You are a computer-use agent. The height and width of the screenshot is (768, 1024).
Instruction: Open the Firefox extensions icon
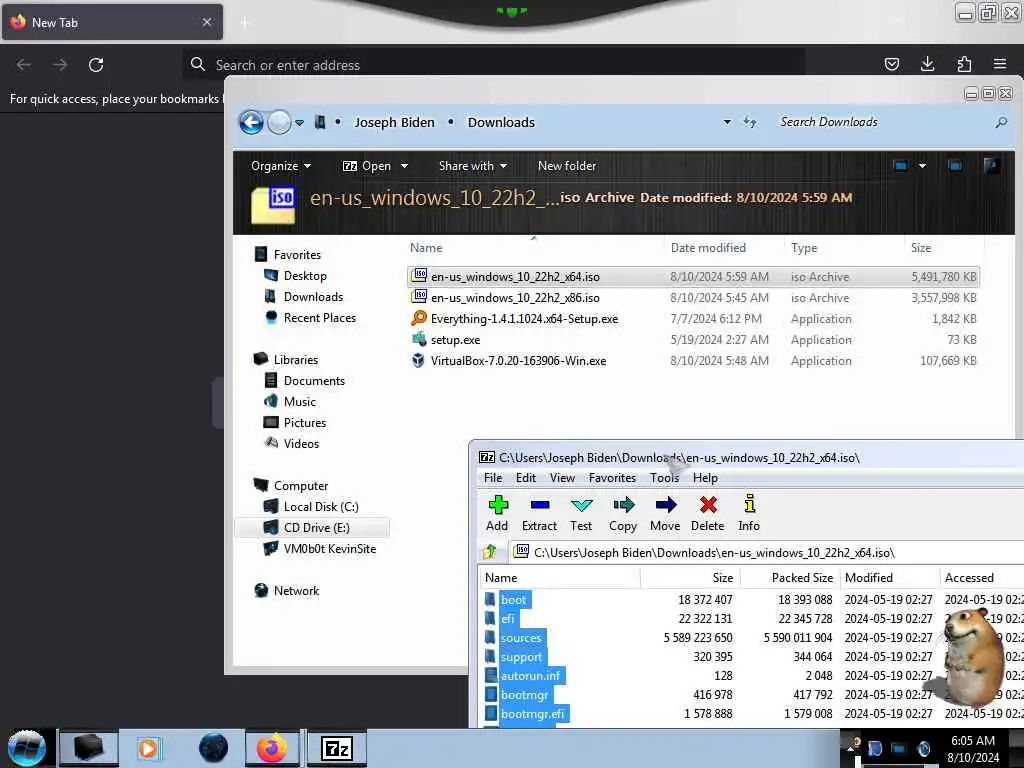pyautogui.click(x=964, y=64)
